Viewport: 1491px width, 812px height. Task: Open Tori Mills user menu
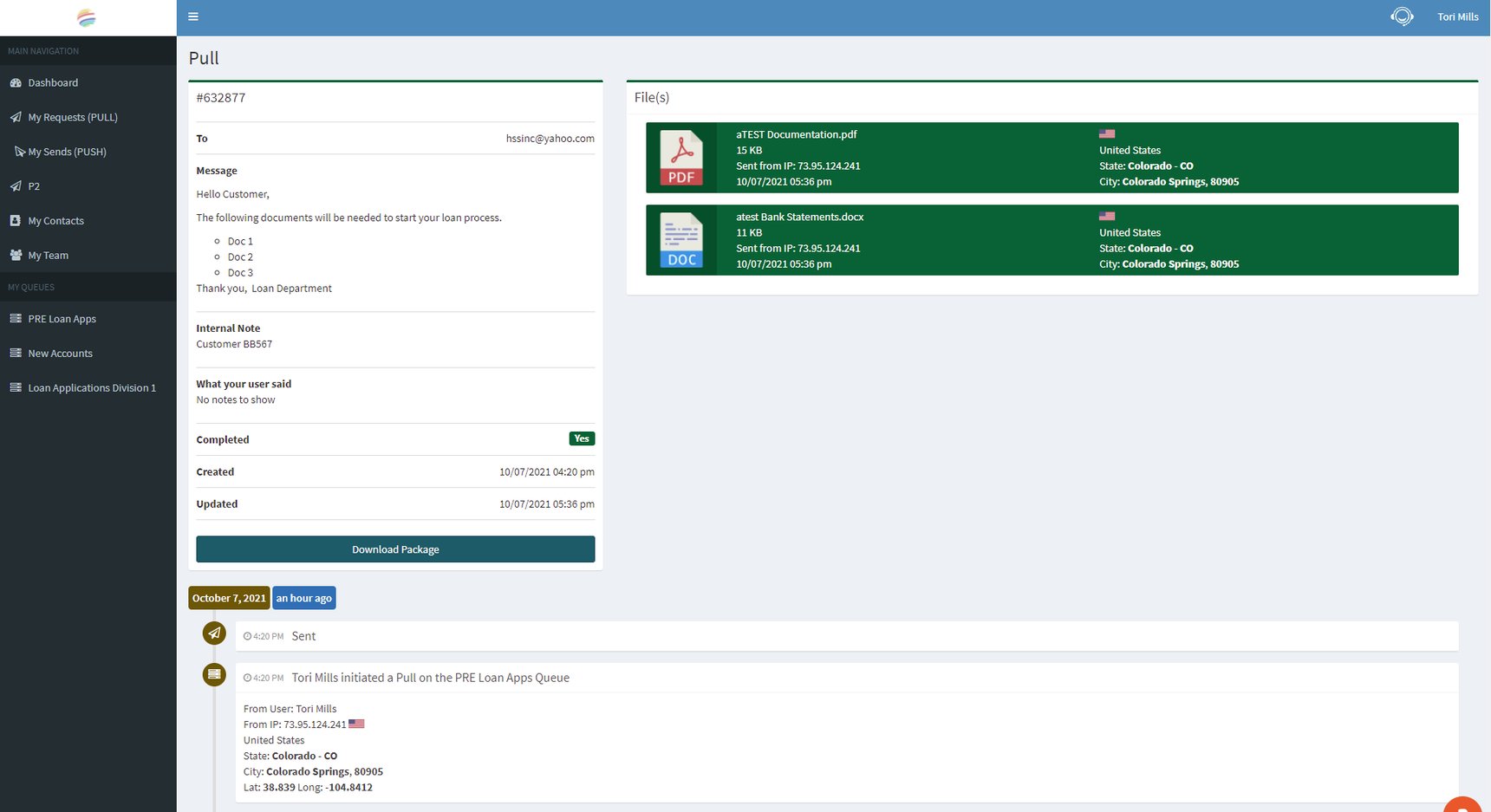tap(1457, 16)
